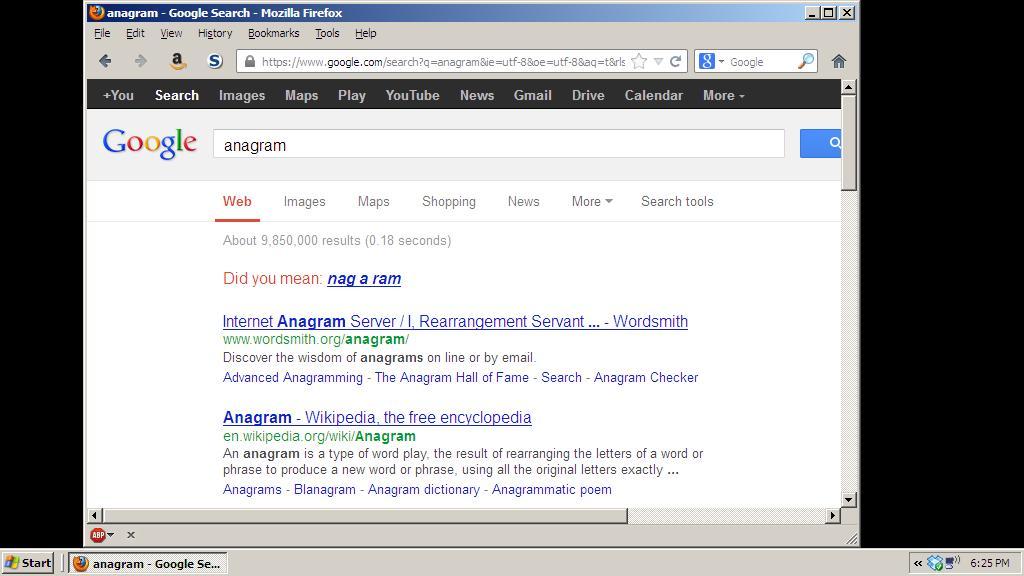Click +You in the Google bar
Image resolution: width=1024 pixels, height=576 pixels.
118,95
